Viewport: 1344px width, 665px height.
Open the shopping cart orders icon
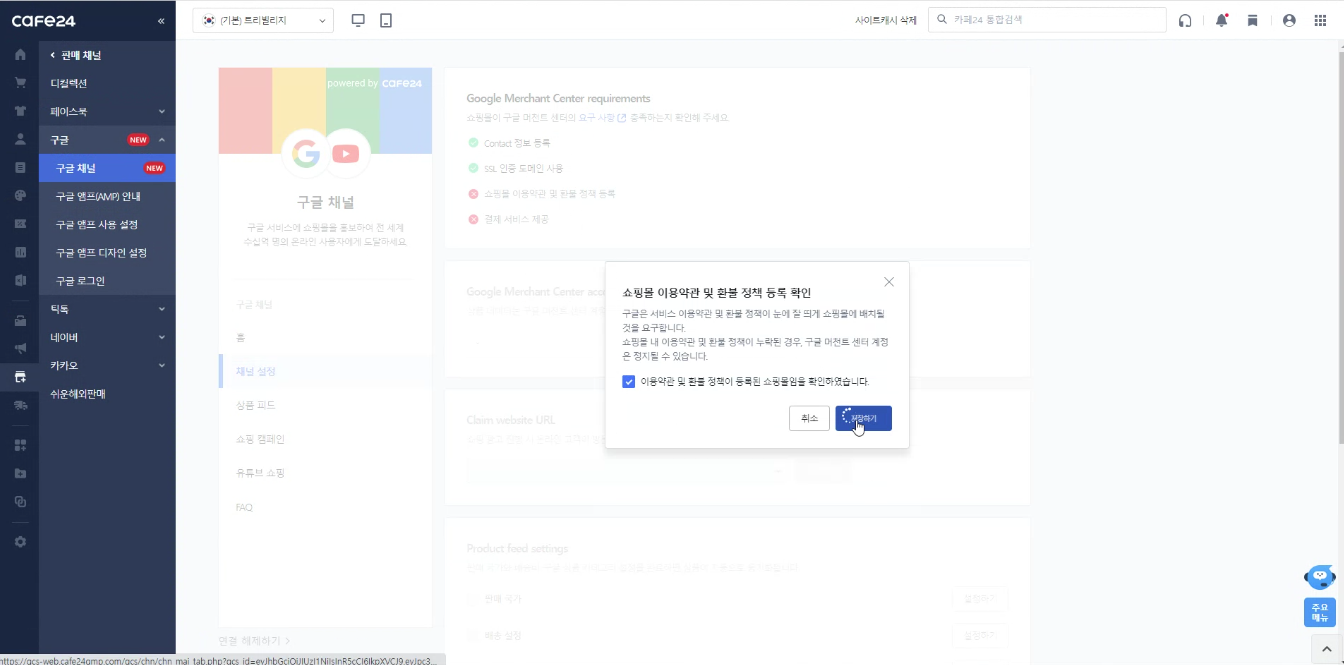pyautogui.click(x=20, y=82)
